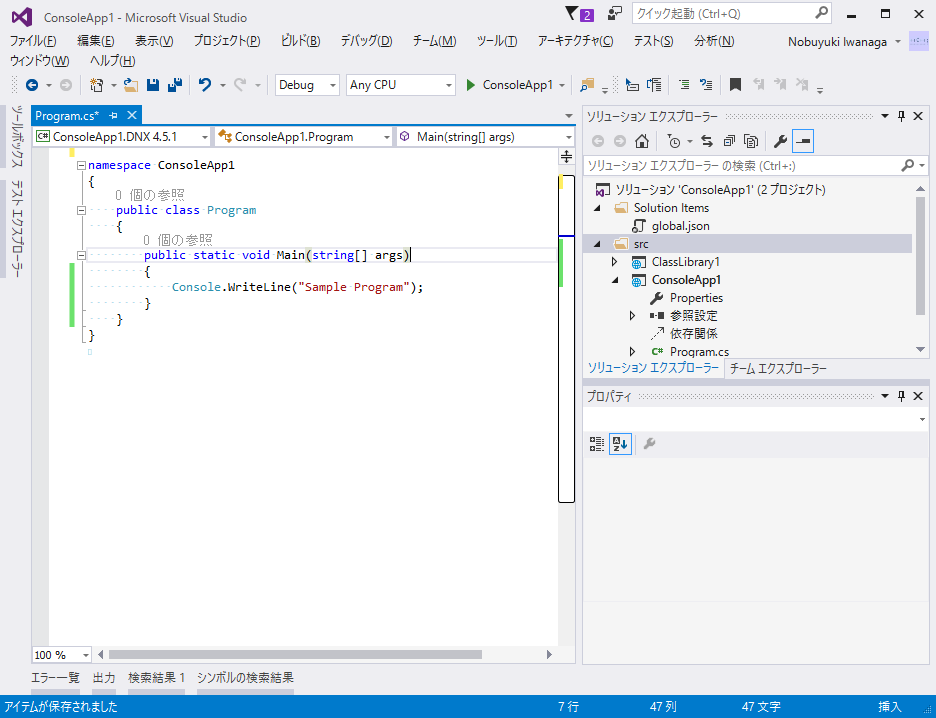Collapse the ConsoleApp1 project node

(615, 280)
